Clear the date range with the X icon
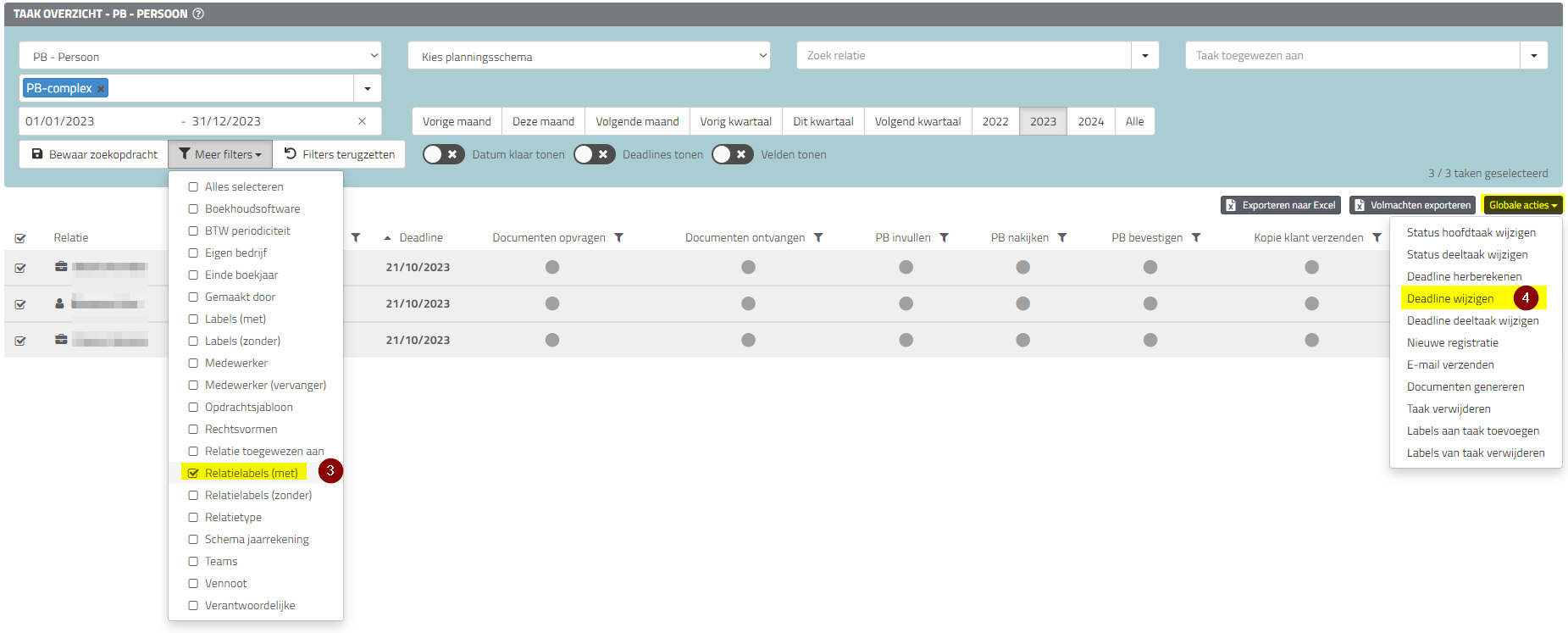1568x633 pixels. click(362, 121)
